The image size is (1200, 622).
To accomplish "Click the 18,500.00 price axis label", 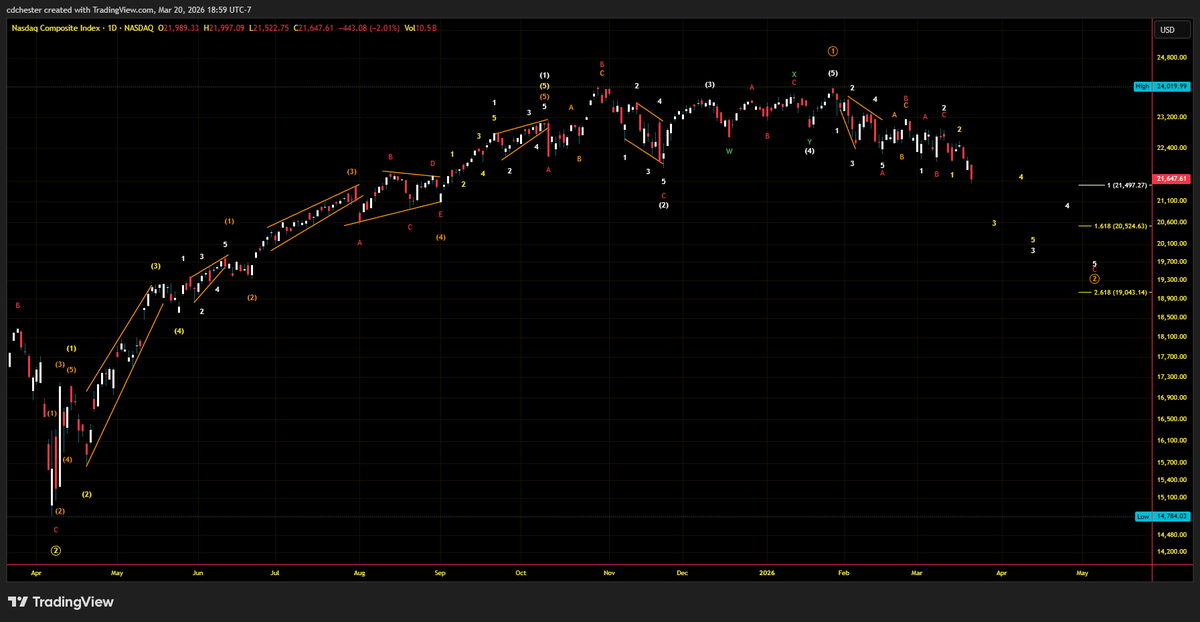I will click(1174, 317).
